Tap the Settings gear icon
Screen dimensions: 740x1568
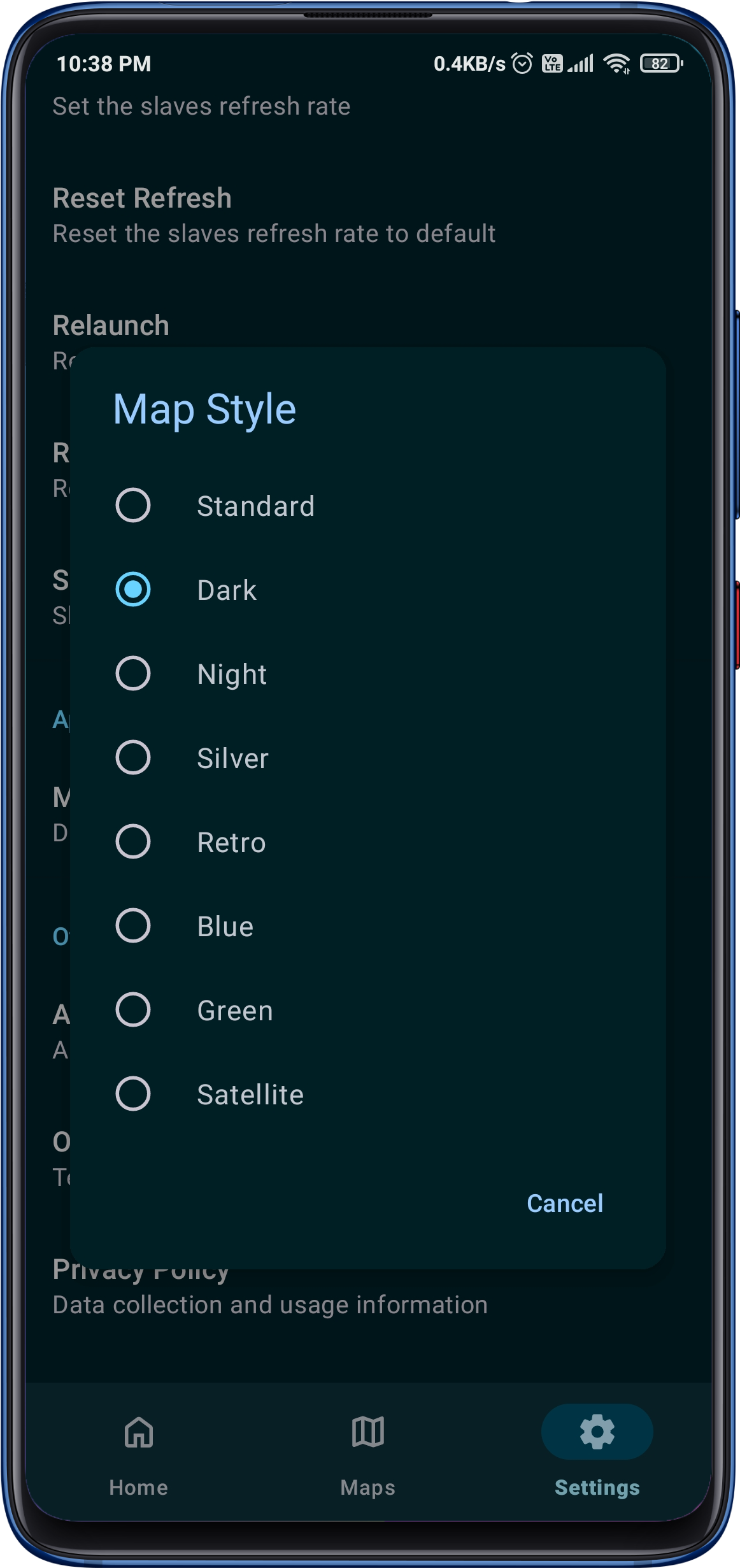click(x=597, y=1432)
